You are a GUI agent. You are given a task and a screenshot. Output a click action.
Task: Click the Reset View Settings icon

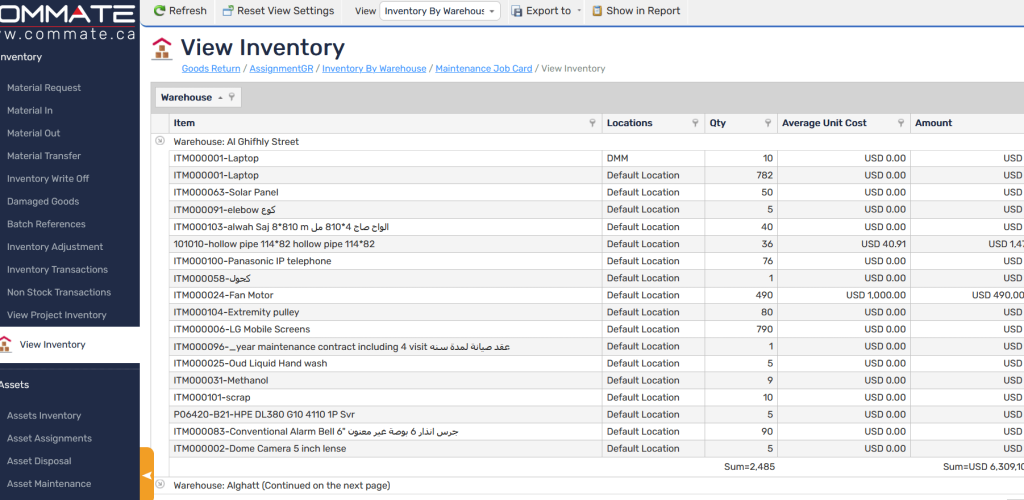click(228, 11)
